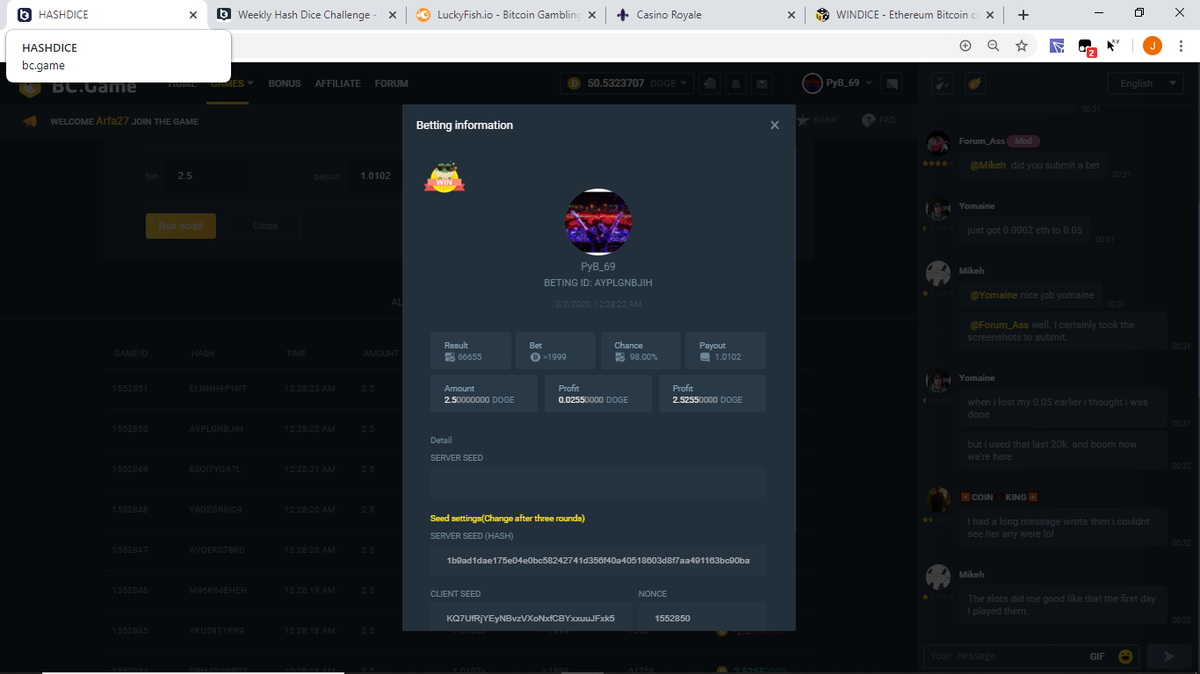
Task: Click the Chrome zoom-out magnifier icon
Action: (993, 46)
